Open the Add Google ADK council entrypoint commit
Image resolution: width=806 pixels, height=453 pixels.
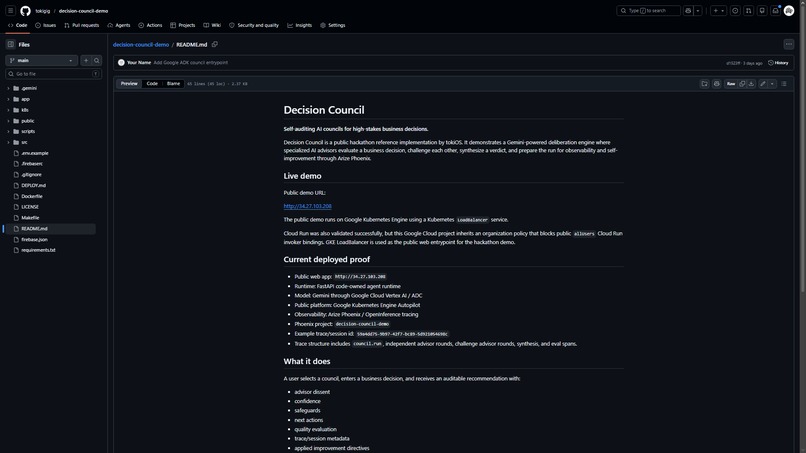coord(191,63)
